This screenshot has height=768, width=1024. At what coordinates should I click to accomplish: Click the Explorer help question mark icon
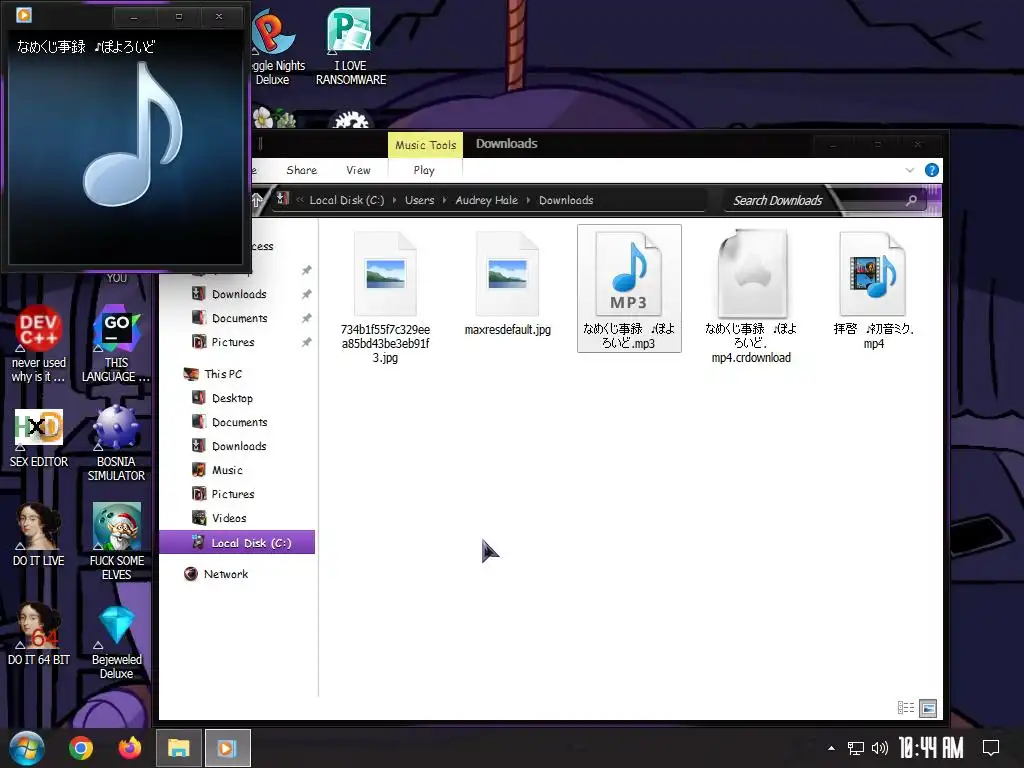[x=932, y=170]
